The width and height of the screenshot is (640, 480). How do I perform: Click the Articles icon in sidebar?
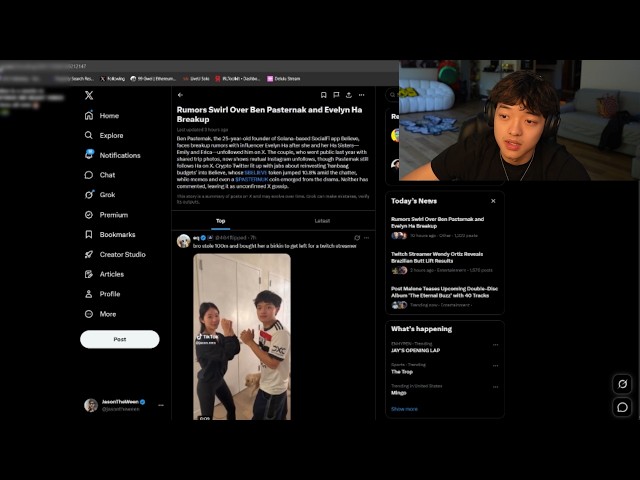89,274
